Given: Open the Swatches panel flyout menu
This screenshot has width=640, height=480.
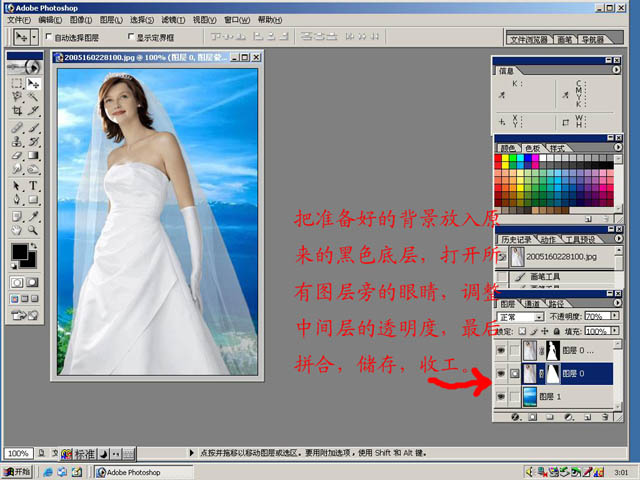Looking at the screenshot, I should pyautogui.click(x=618, y=147).
